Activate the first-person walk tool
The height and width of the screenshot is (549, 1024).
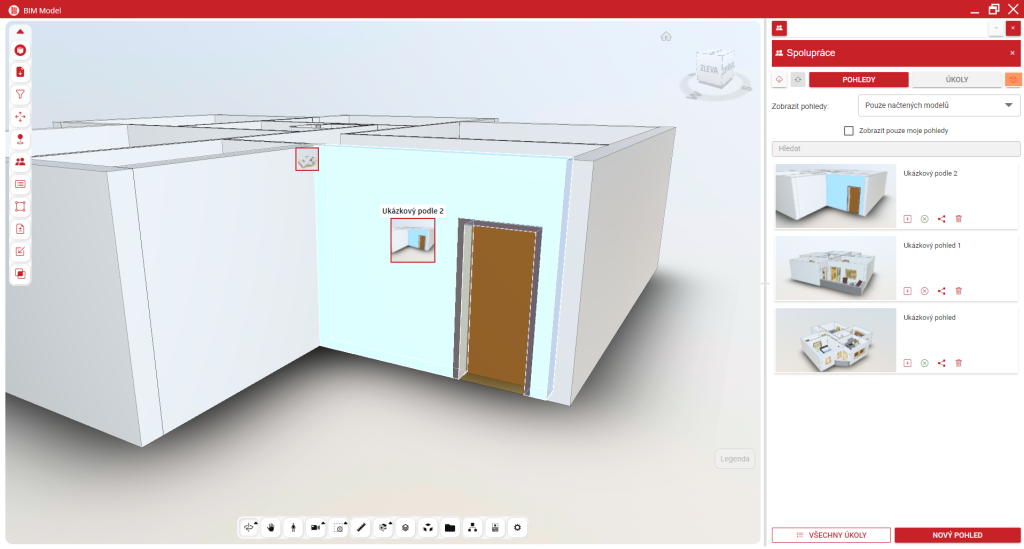[x=294, y=527]
